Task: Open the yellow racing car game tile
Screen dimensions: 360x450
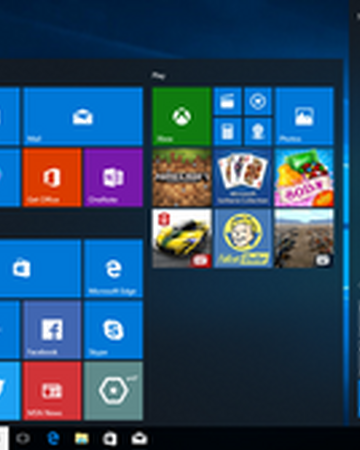Action: tap(182, 238)
